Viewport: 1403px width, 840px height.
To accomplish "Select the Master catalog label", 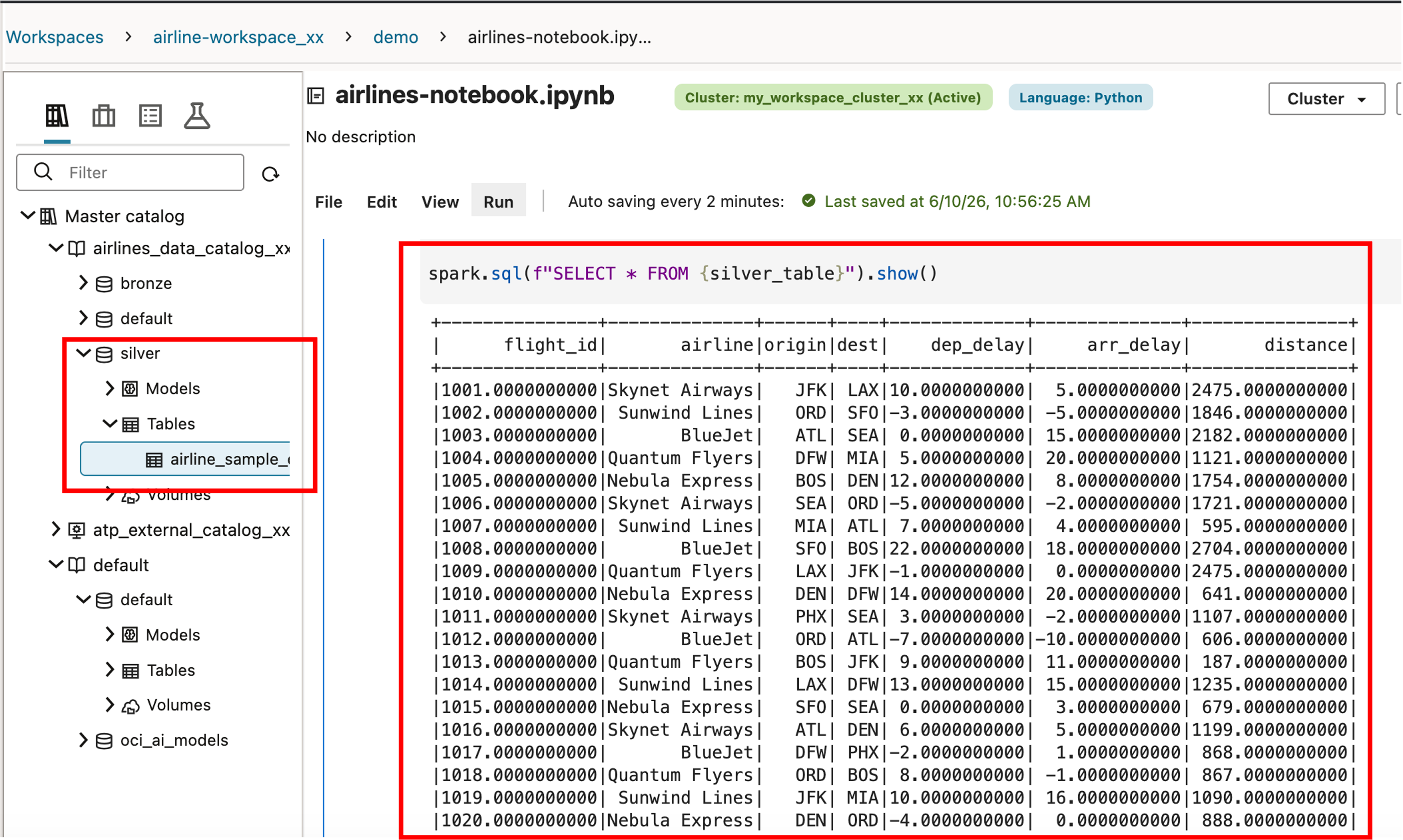I will (124, 216).
